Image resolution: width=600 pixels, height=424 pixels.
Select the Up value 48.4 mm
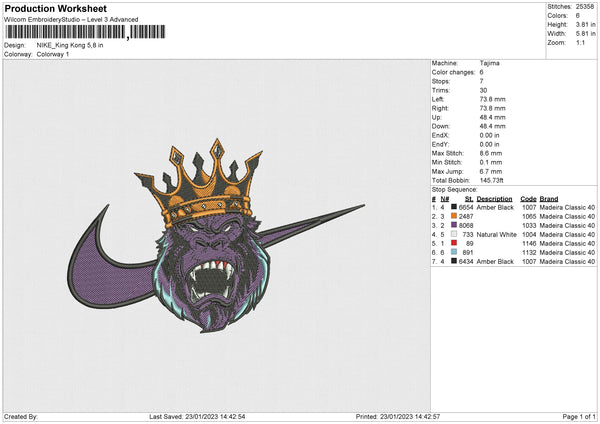coord(492,117)
